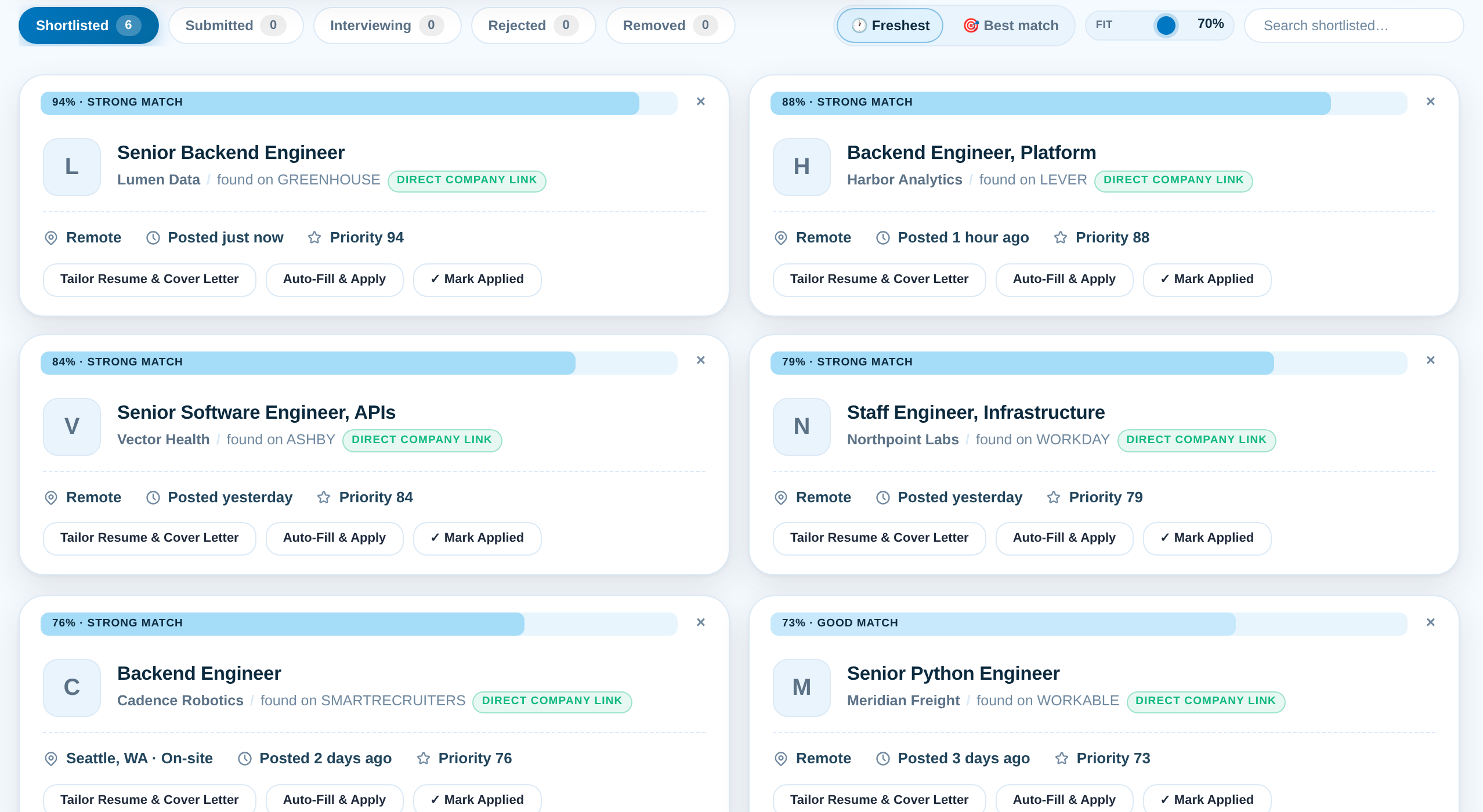Click the star icon beside Priority 79
Screen dimensions: 1483x812
pos(1054,498)
